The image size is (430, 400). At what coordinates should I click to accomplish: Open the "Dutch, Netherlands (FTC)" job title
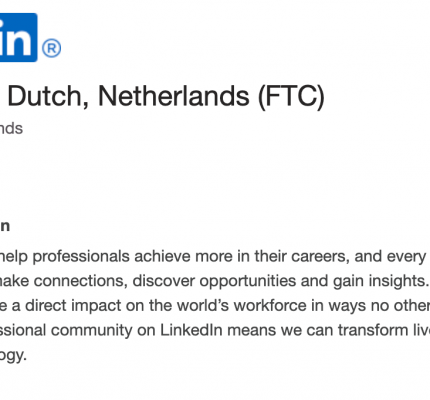(x=166, y=97)
